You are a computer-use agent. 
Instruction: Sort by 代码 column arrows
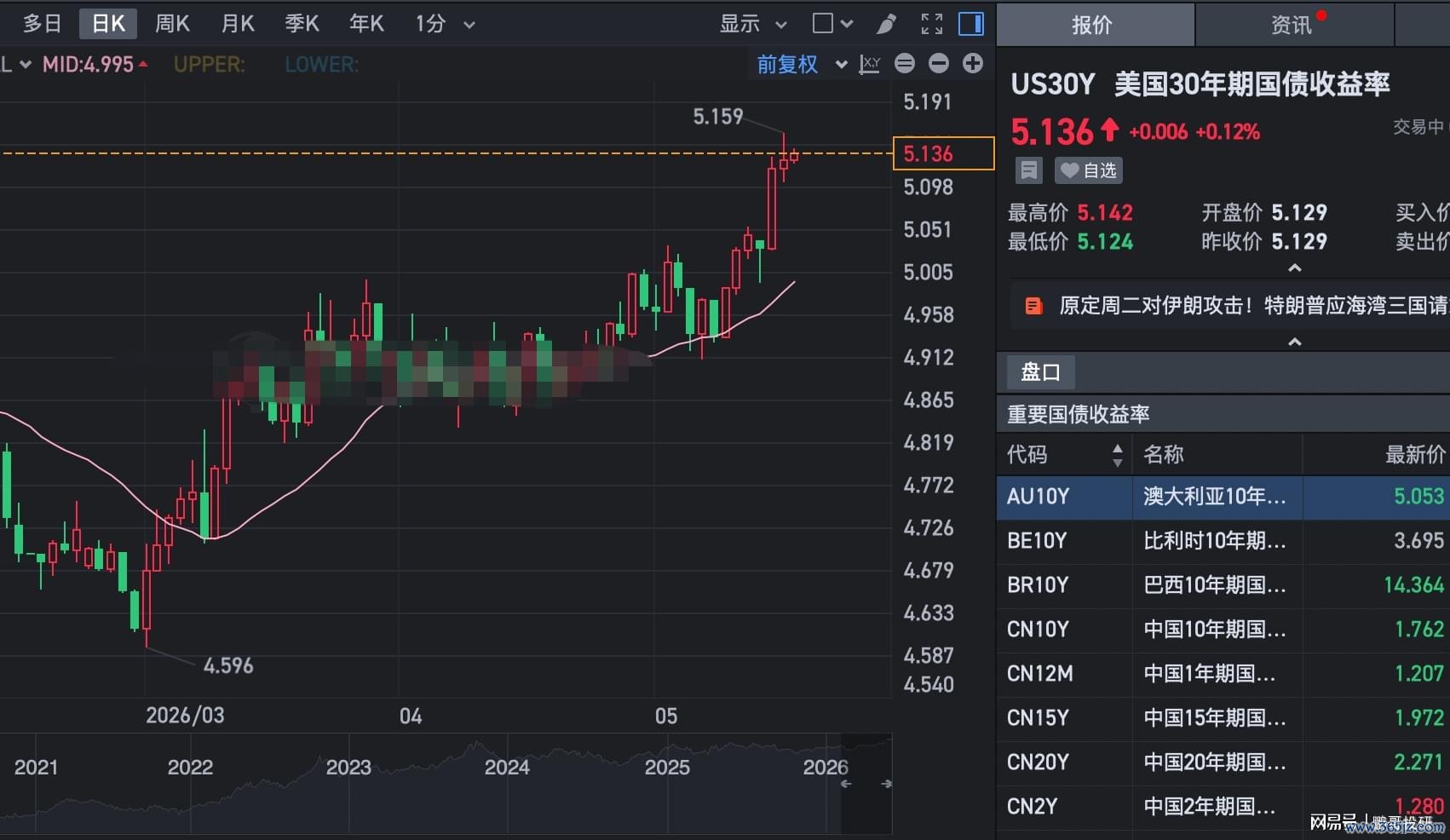[x=1117, y=455]
